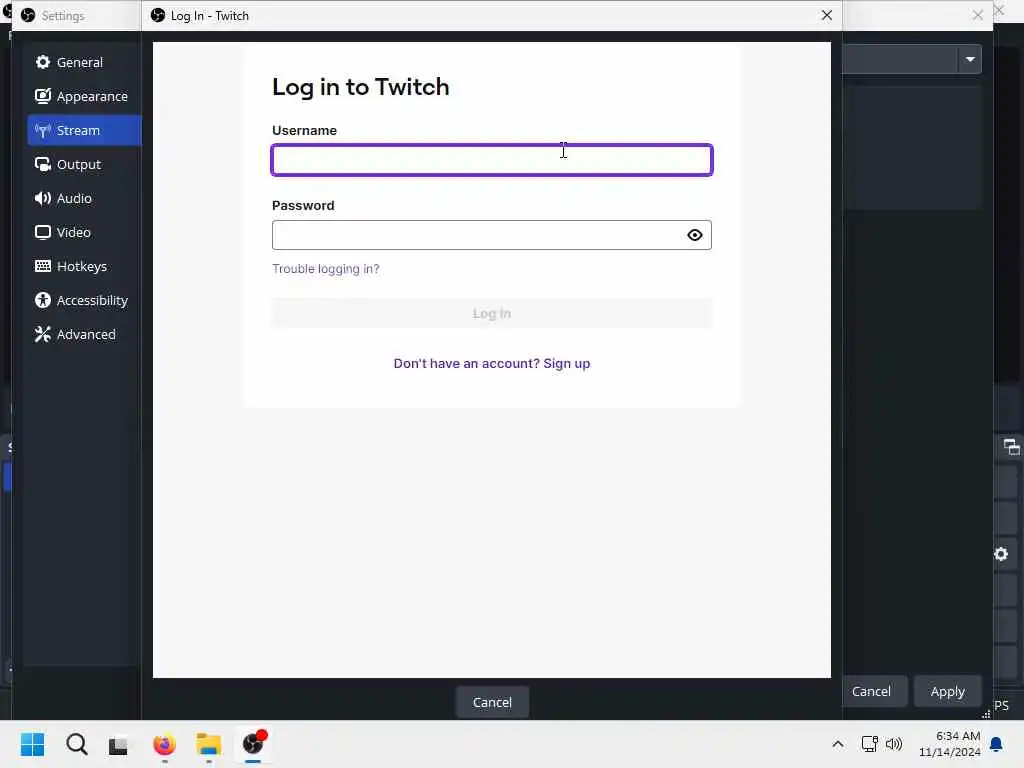
Task: Open Firefox from the taskbar
Action: point(164,744)
